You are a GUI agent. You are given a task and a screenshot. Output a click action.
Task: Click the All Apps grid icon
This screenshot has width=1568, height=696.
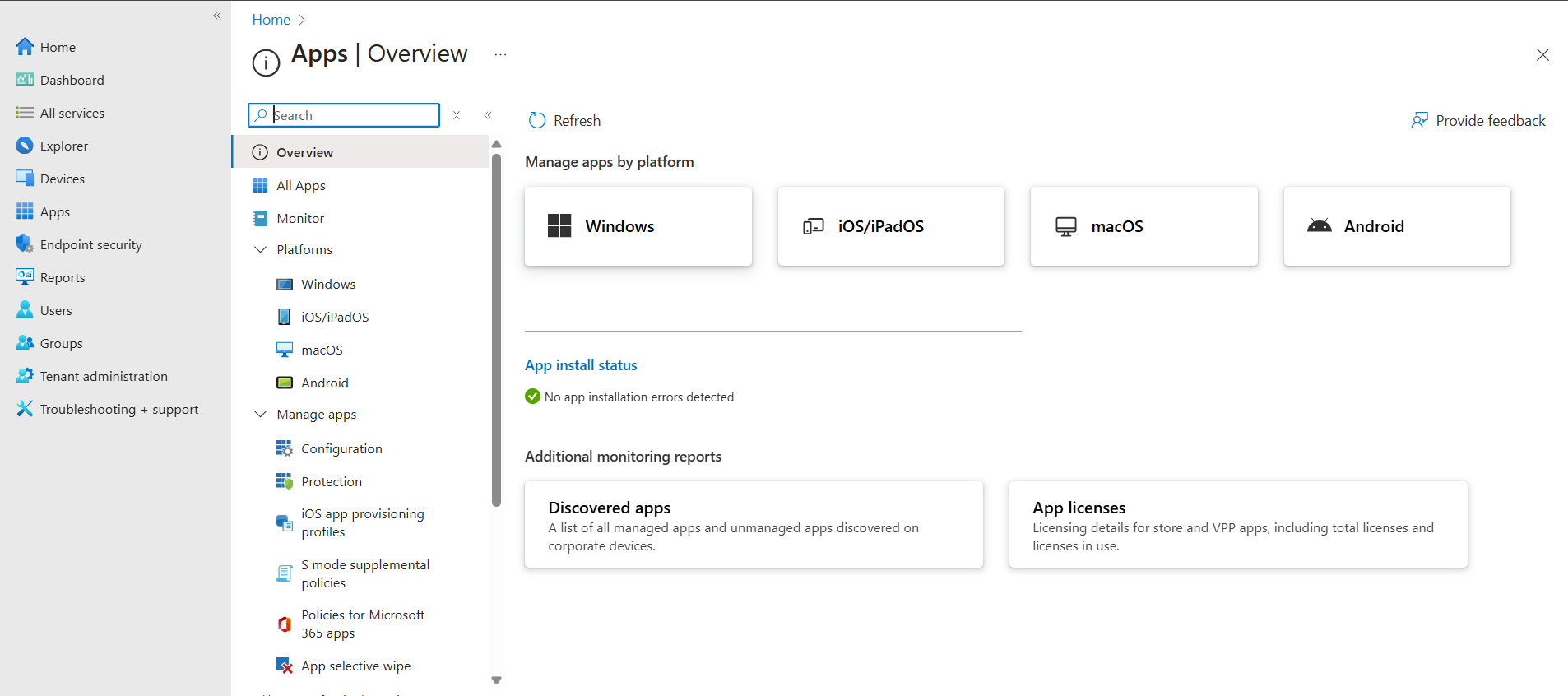pyautogui.click(x=260, y=185)
